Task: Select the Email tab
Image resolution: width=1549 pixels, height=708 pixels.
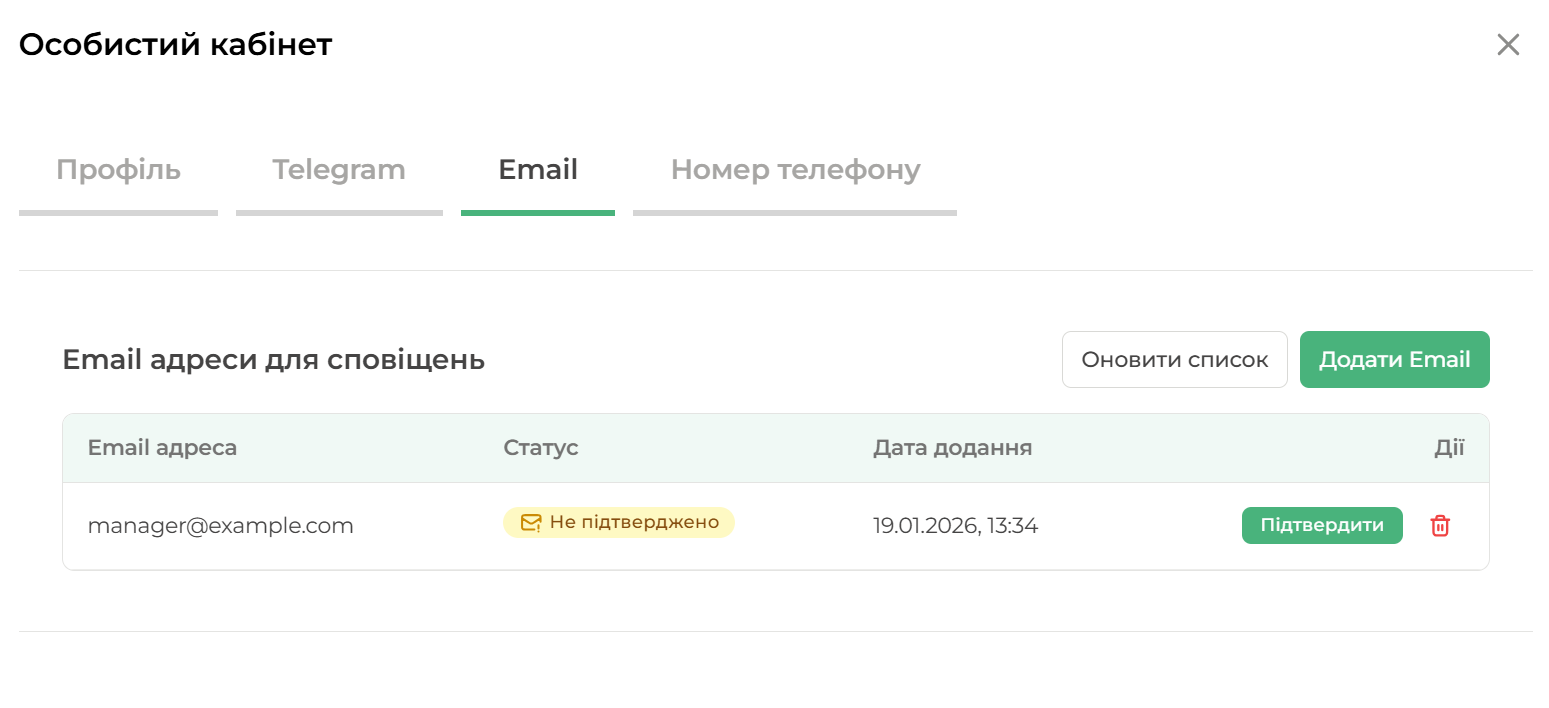Action: (538, 170)
